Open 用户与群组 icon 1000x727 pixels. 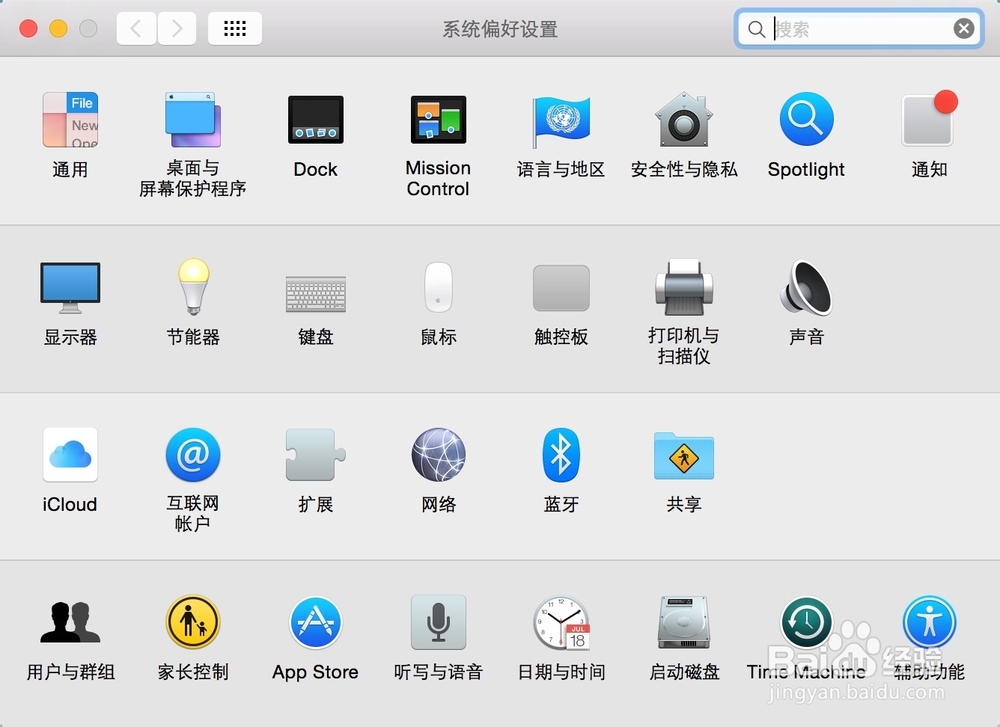click(70, 622)
